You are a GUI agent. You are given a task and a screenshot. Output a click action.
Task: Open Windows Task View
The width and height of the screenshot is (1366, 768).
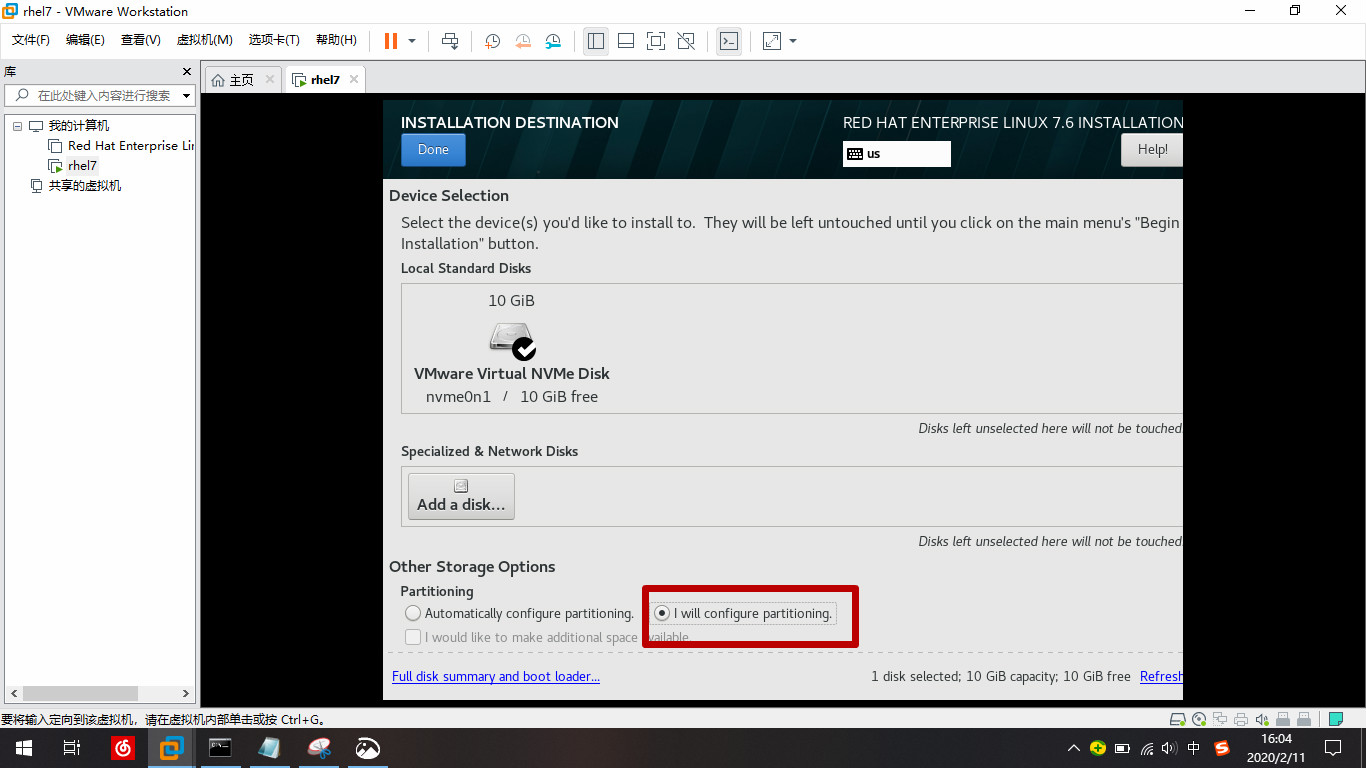pos(72,748)
